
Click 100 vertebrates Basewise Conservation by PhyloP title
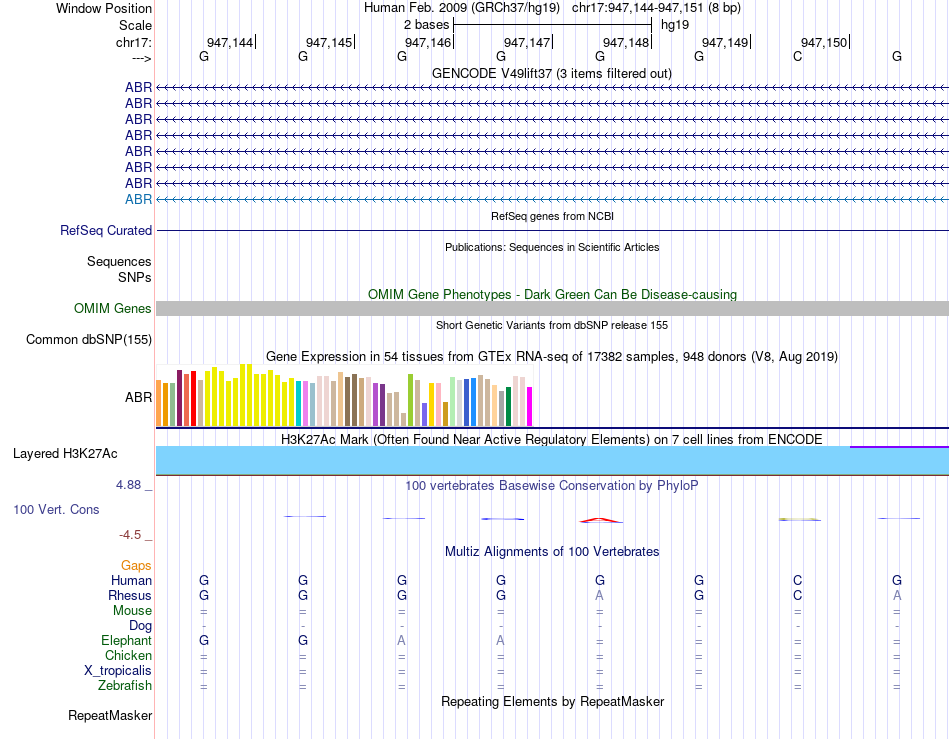pyautogui.click(x=551, y=485)
